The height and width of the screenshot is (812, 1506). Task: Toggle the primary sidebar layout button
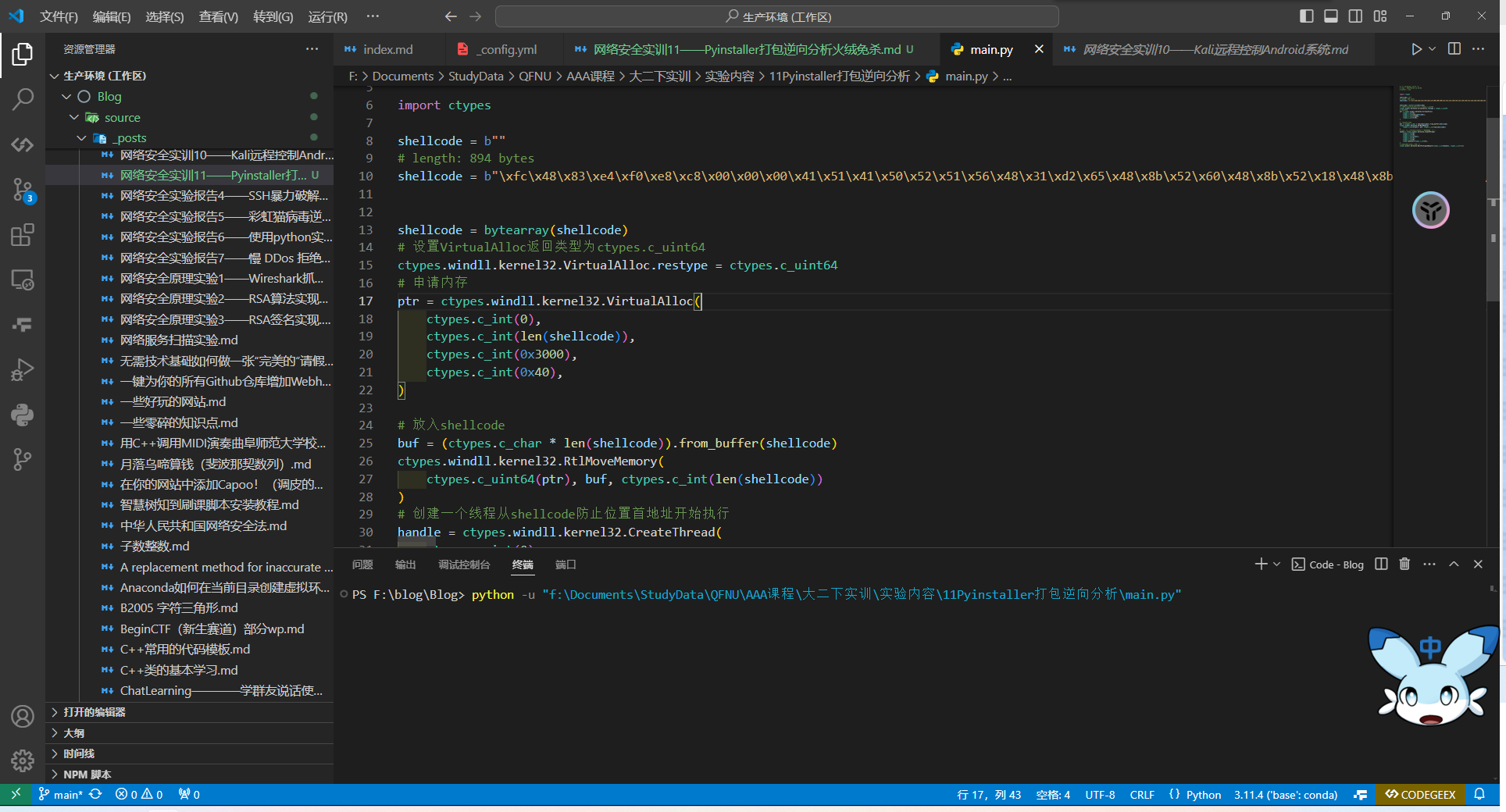tap(1306, 16)
